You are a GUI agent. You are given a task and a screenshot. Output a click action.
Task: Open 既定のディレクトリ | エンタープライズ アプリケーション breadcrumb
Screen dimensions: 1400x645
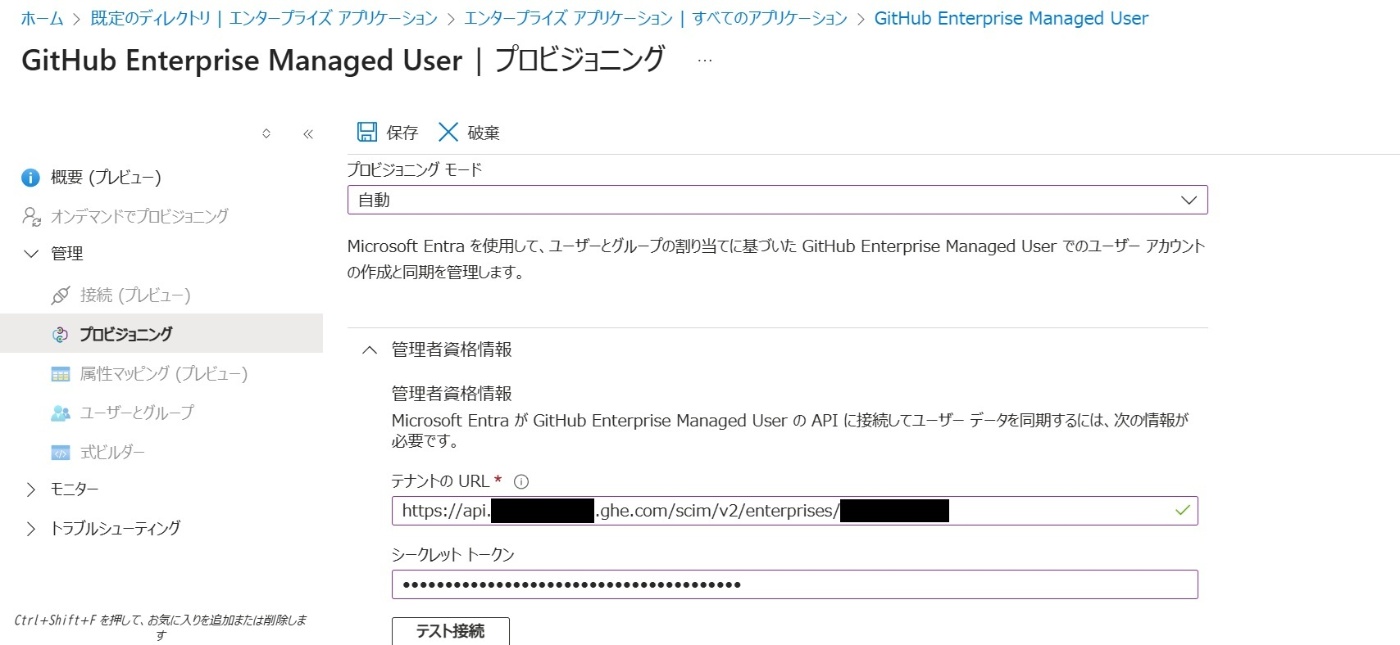264,18
